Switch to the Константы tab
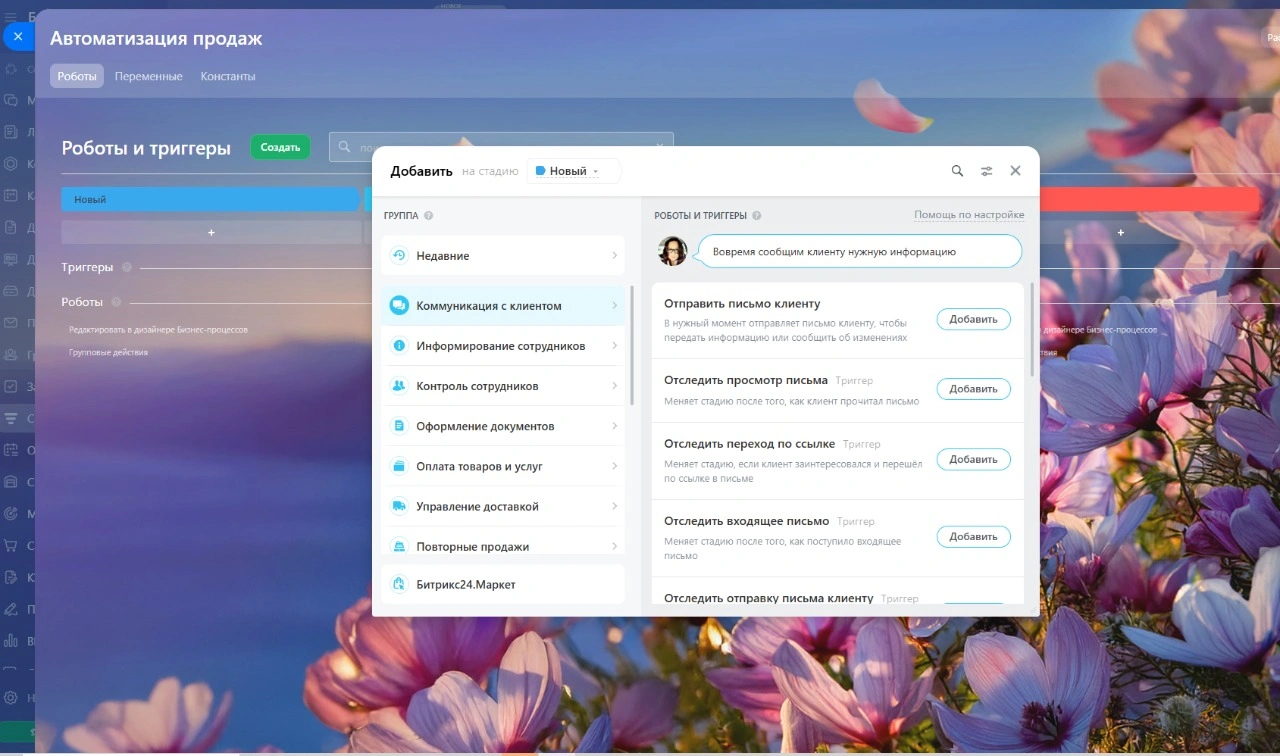The image size is (1280, 756). [x=228, y=76]
